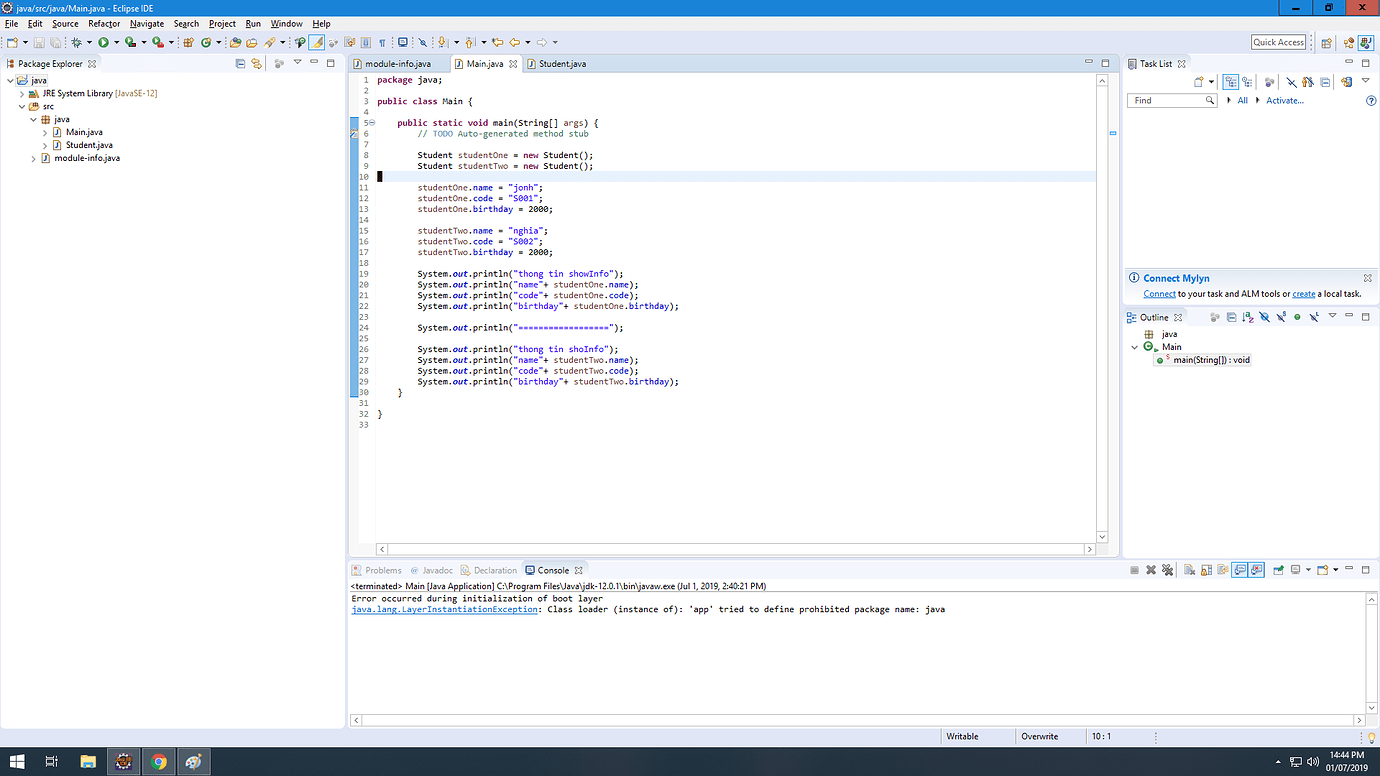Open the Debug tool in the toolbar
Image resolution: width=1380 pixels, height=776 pixels.
click(75, 41)
